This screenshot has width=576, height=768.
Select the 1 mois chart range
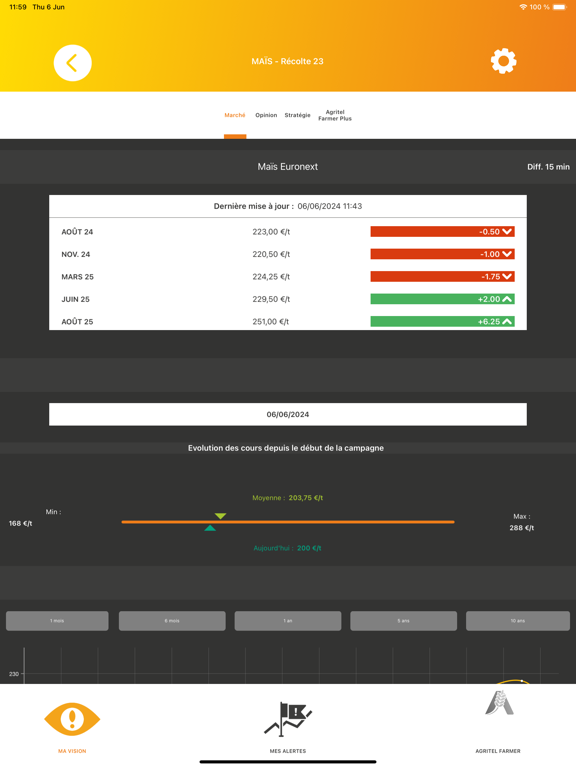click(57, 621)
